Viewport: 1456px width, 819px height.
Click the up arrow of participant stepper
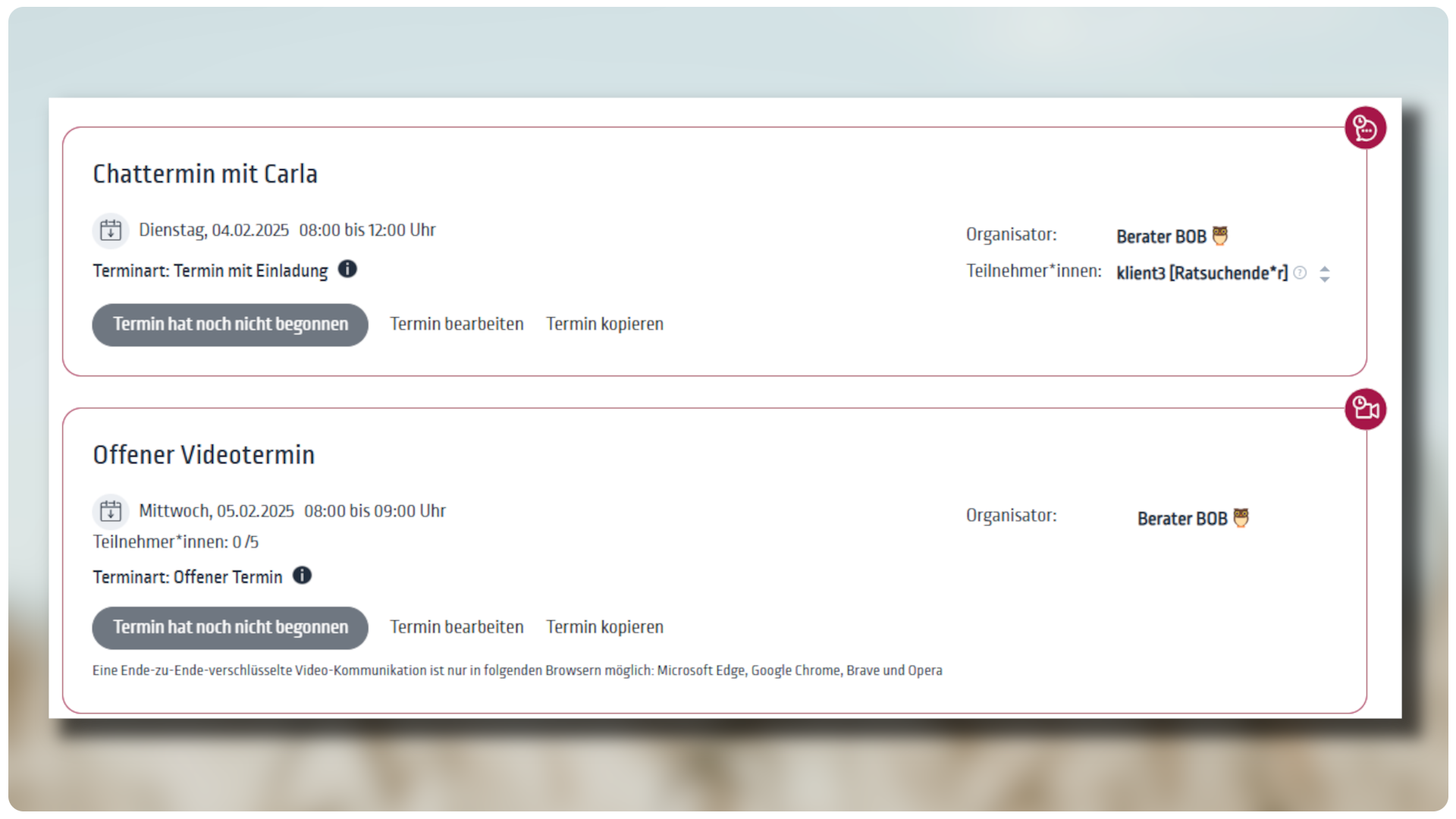pos(1324,268)
